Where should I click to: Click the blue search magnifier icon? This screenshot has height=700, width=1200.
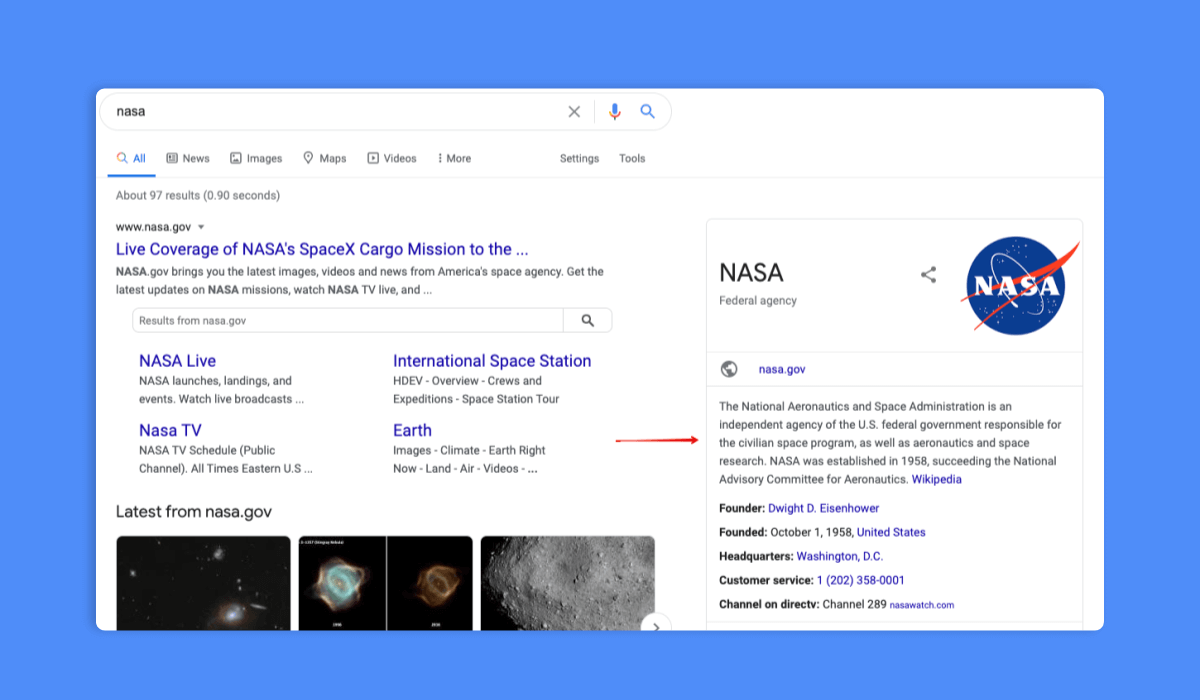pos(647,111)
